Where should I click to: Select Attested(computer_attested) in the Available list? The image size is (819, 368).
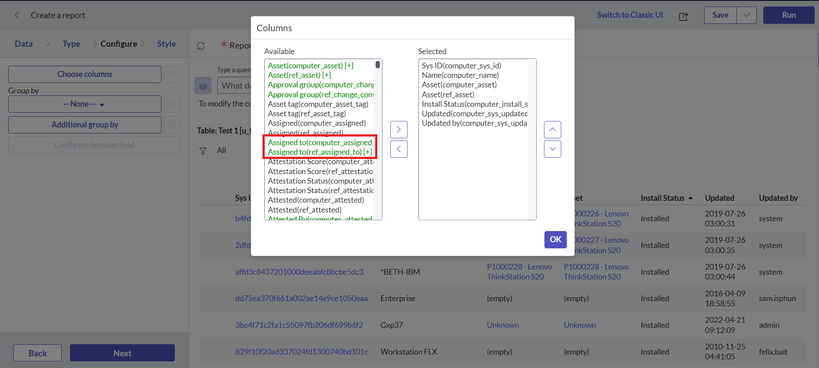pyautogui.click(x=316, y=200)
